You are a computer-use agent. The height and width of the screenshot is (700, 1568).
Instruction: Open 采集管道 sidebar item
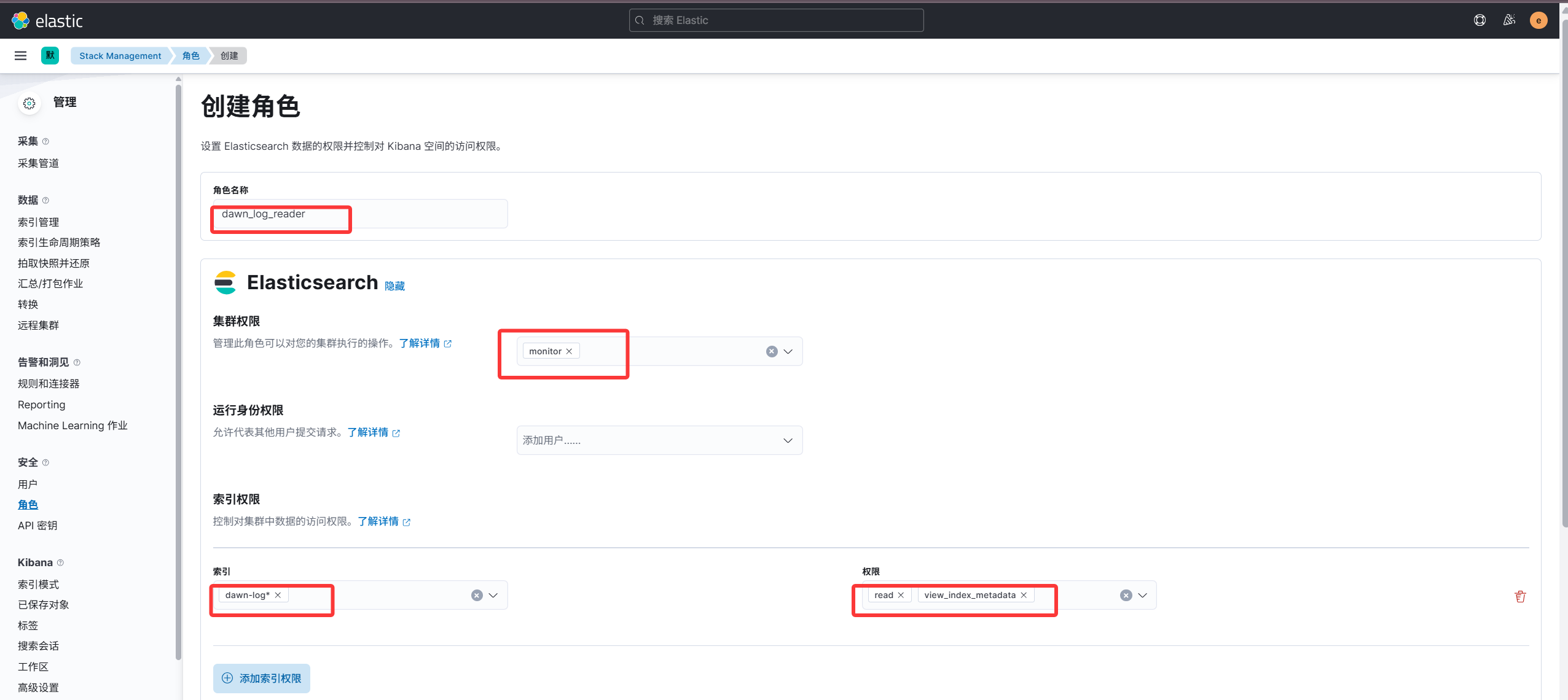tap(38, 163)
